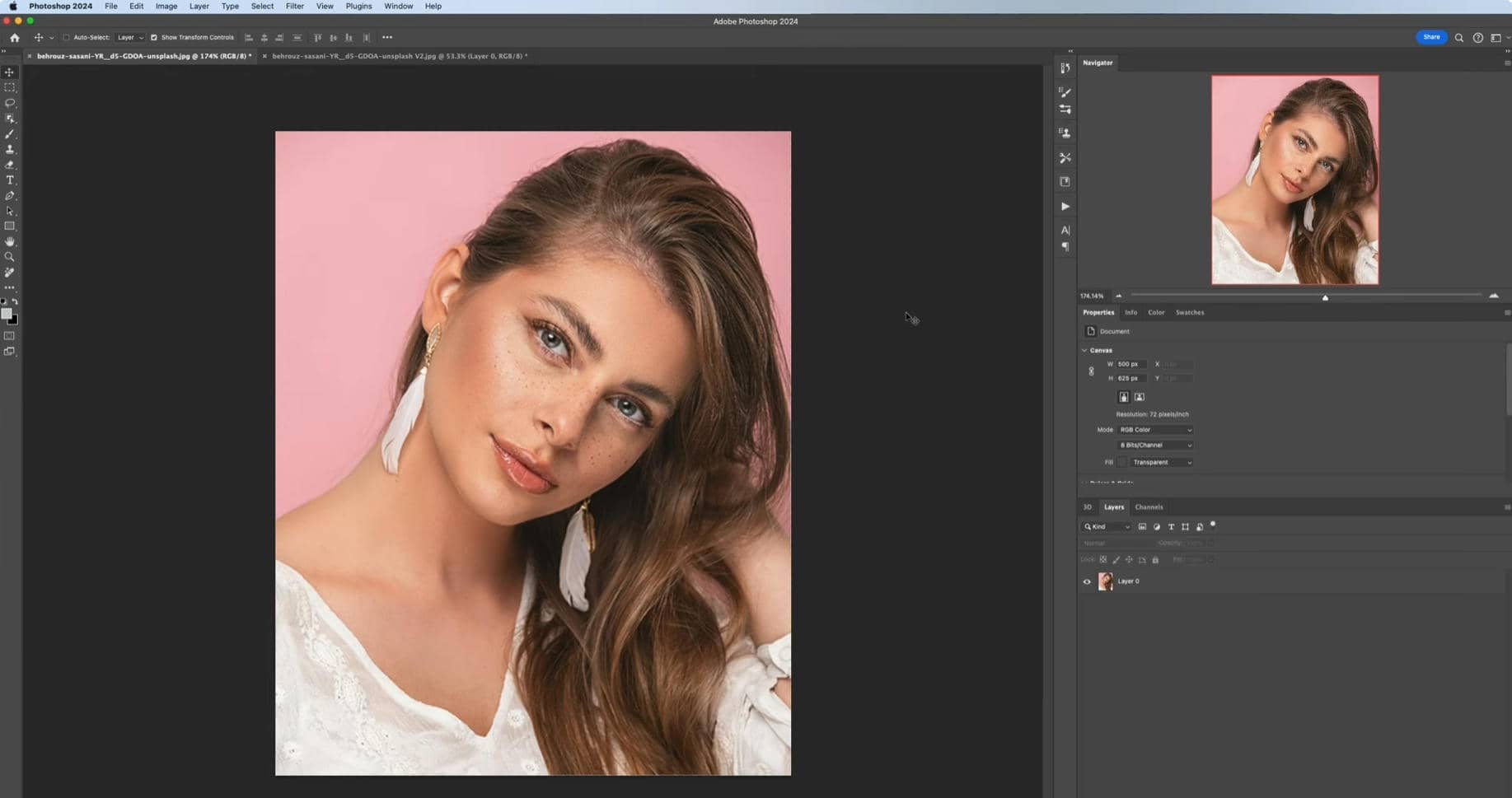This screenshot has height=798, width=1512.
Task: Click the Home icon in options bar
Action: coord(15,38)
